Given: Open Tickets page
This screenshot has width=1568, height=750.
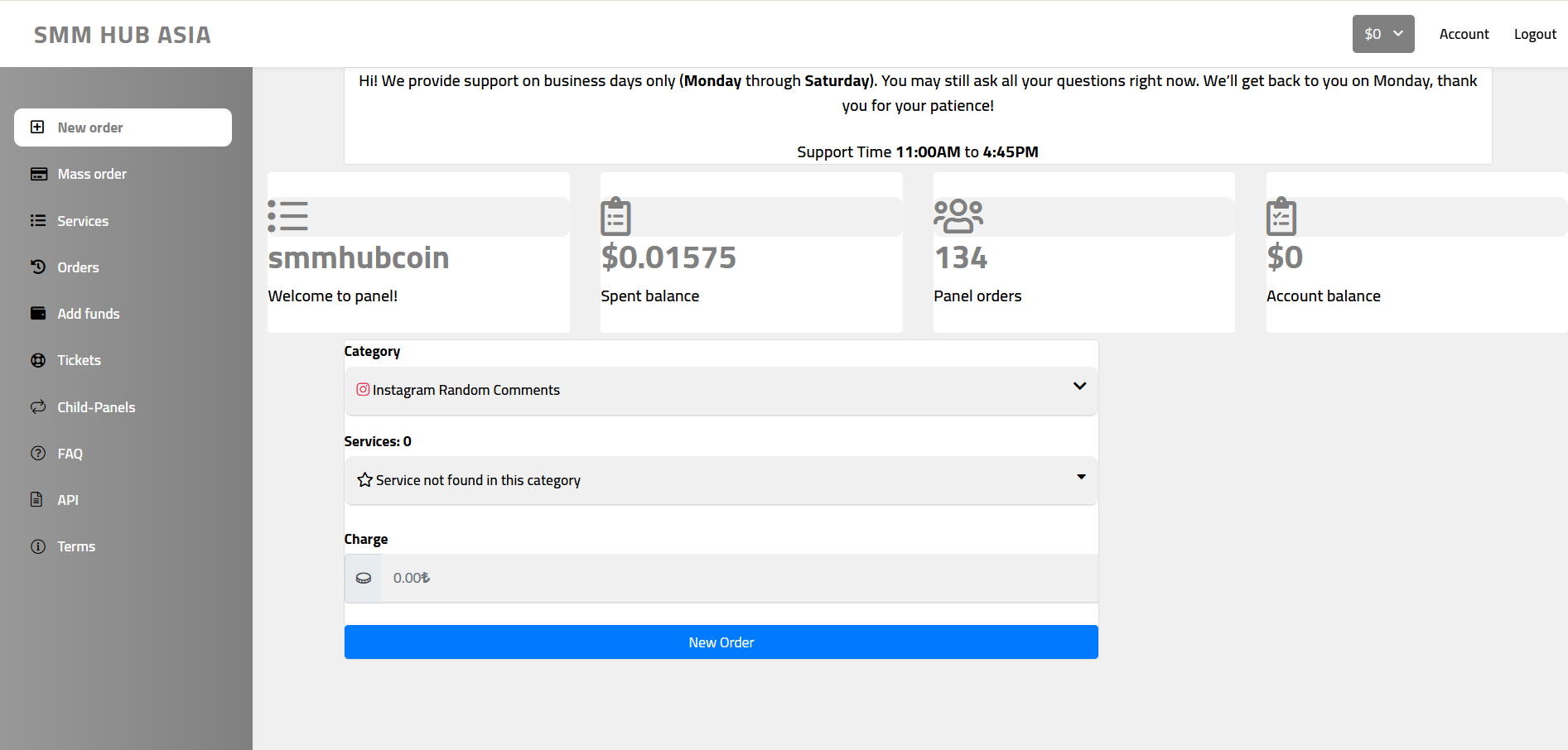Looking at the screenshot, I should (x=123, y=360).
